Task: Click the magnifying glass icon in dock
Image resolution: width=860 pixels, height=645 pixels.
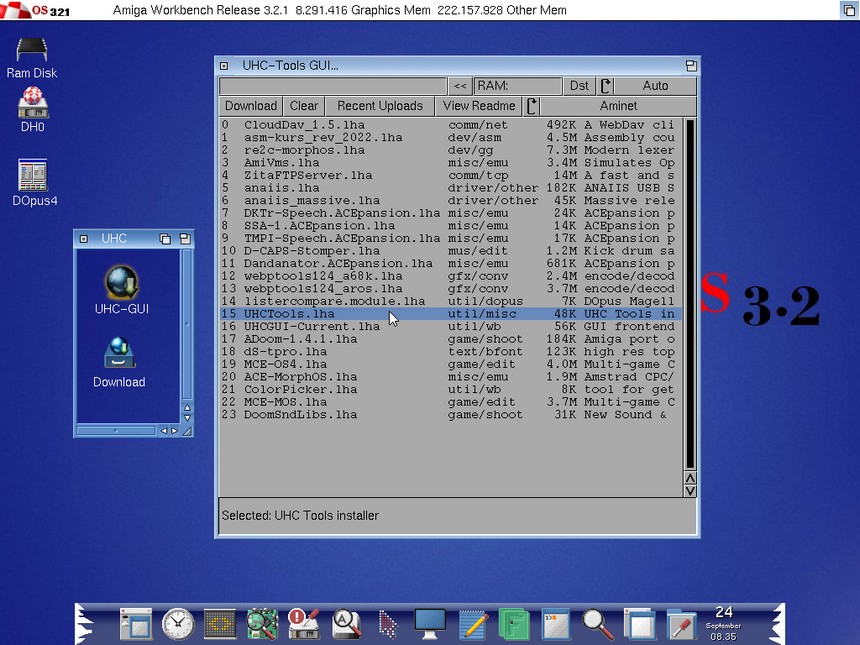Action: [x=598, y=623]
